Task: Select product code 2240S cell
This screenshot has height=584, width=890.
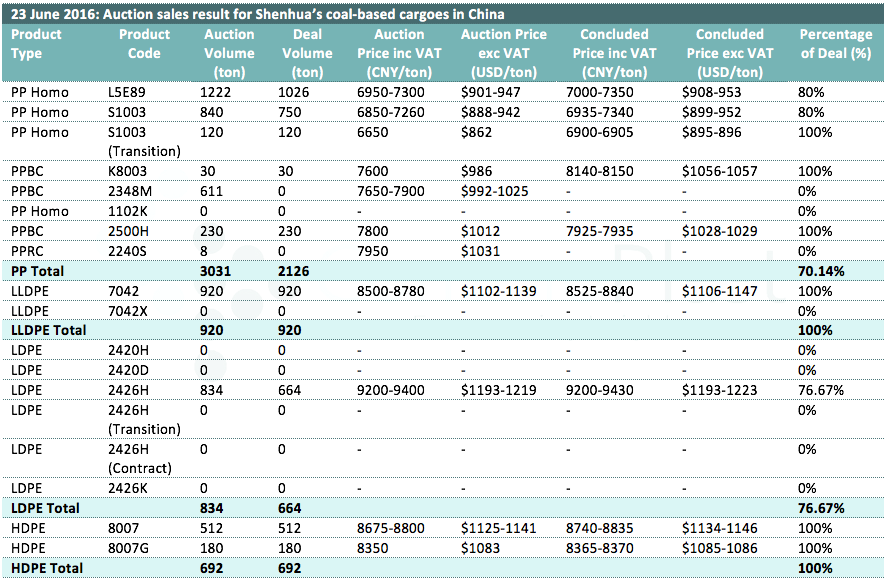Action: click(127, 250)
